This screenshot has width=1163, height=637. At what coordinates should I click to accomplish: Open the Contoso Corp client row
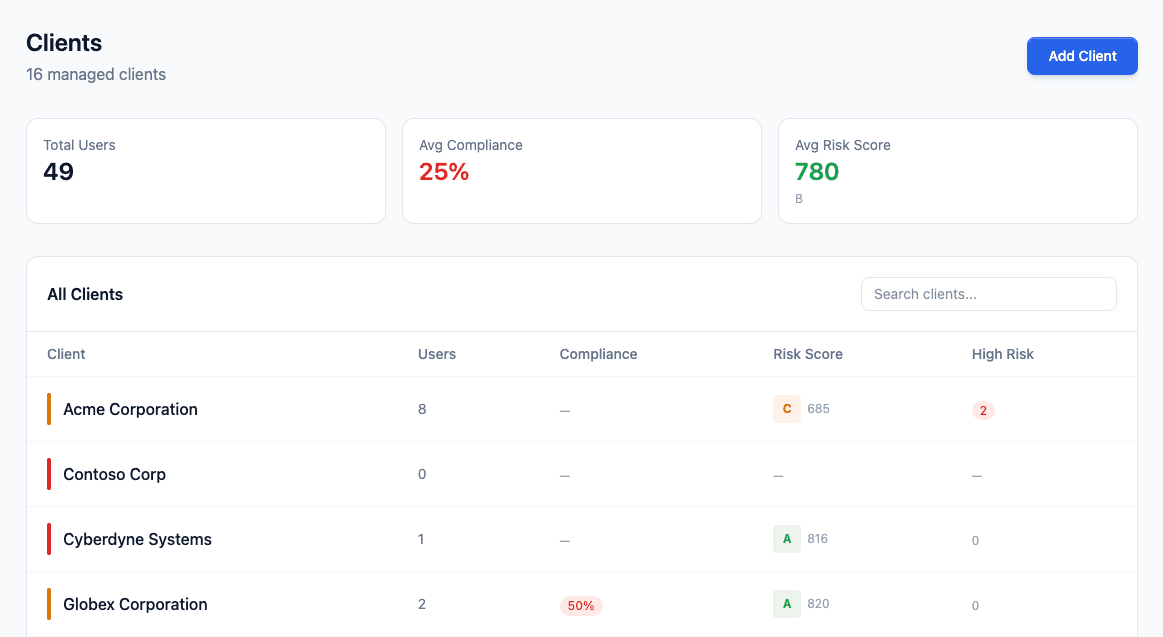(582, 475)
